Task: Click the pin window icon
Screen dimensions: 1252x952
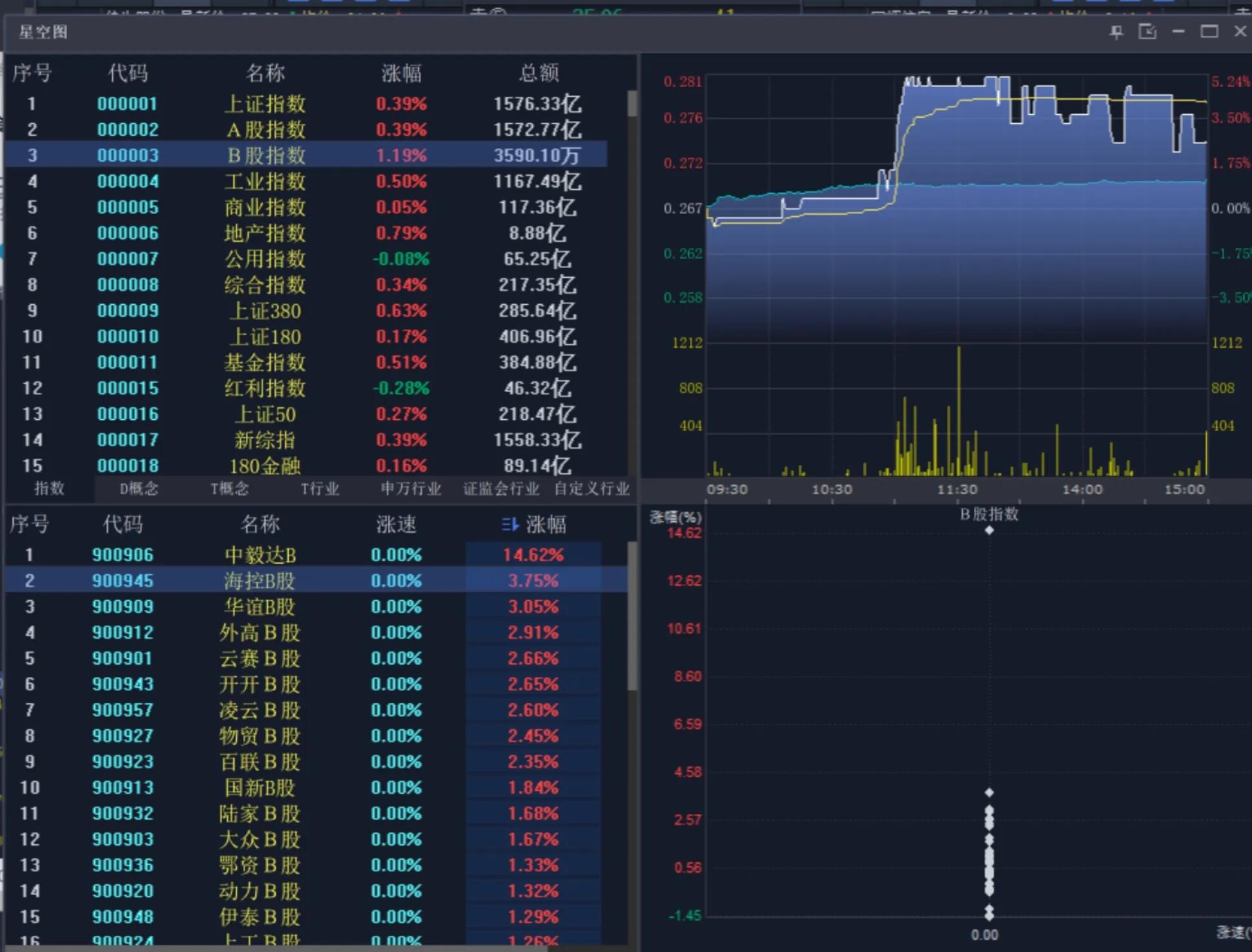Action: [x=1116, y=32]
